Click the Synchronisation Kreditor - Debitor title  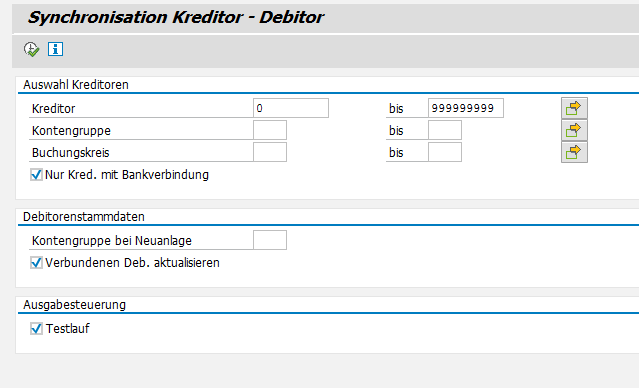pyautogui.click(x=176, y=18)
